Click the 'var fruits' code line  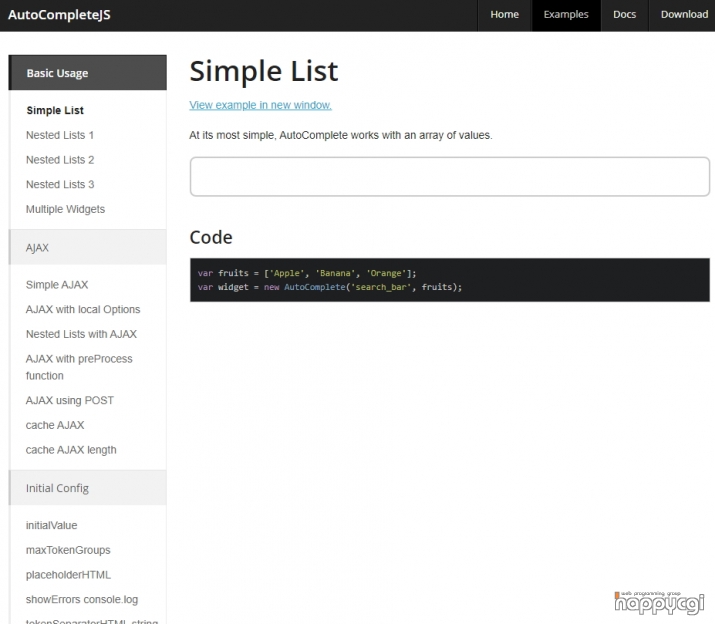pos(307,273)
